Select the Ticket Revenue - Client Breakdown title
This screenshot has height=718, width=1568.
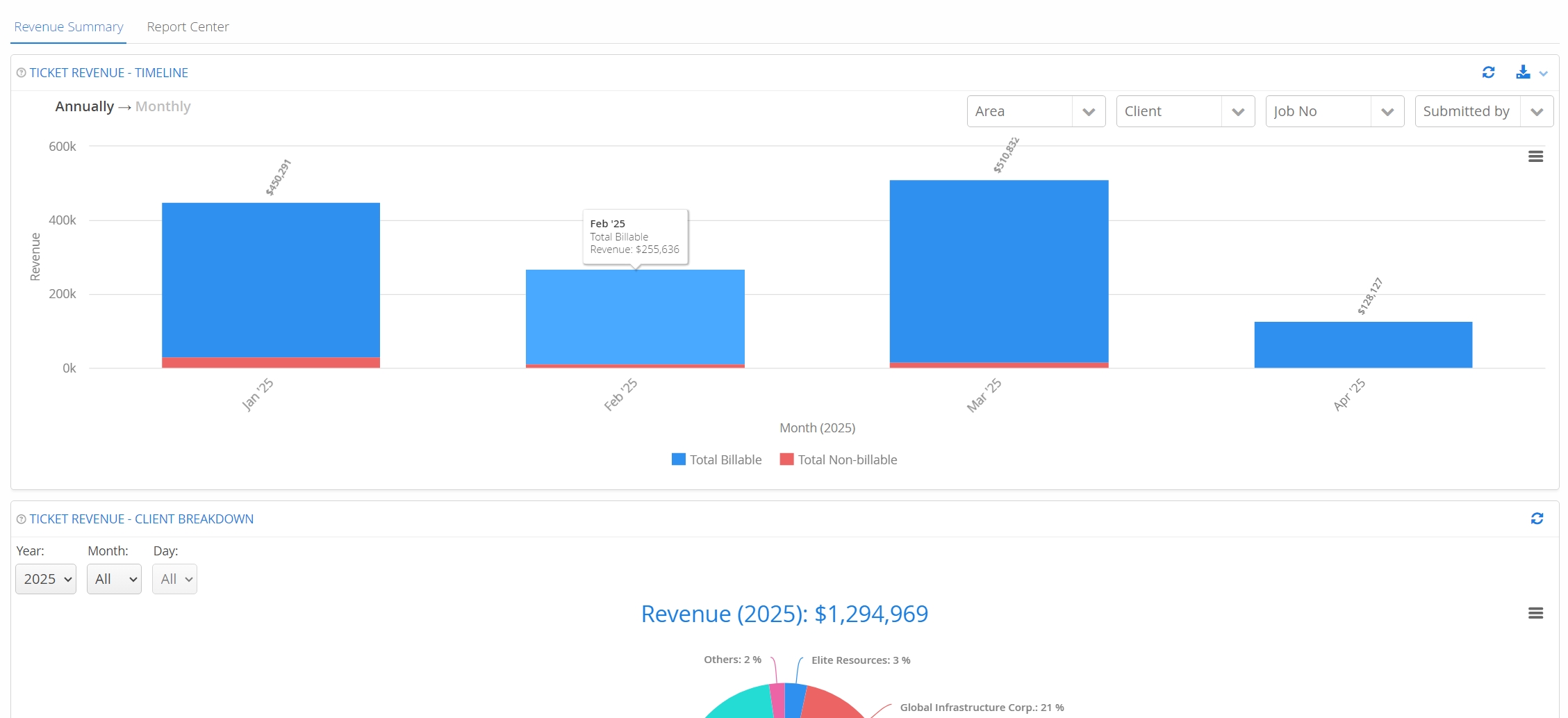click(x=142, y=519)
